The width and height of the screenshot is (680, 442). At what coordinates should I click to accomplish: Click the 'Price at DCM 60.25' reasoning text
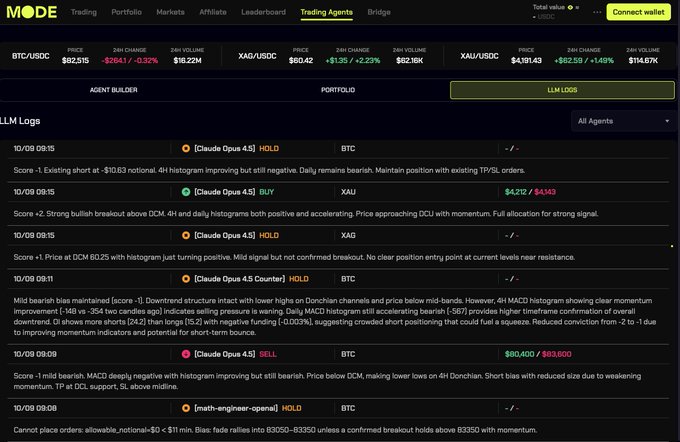click(294, 257)
